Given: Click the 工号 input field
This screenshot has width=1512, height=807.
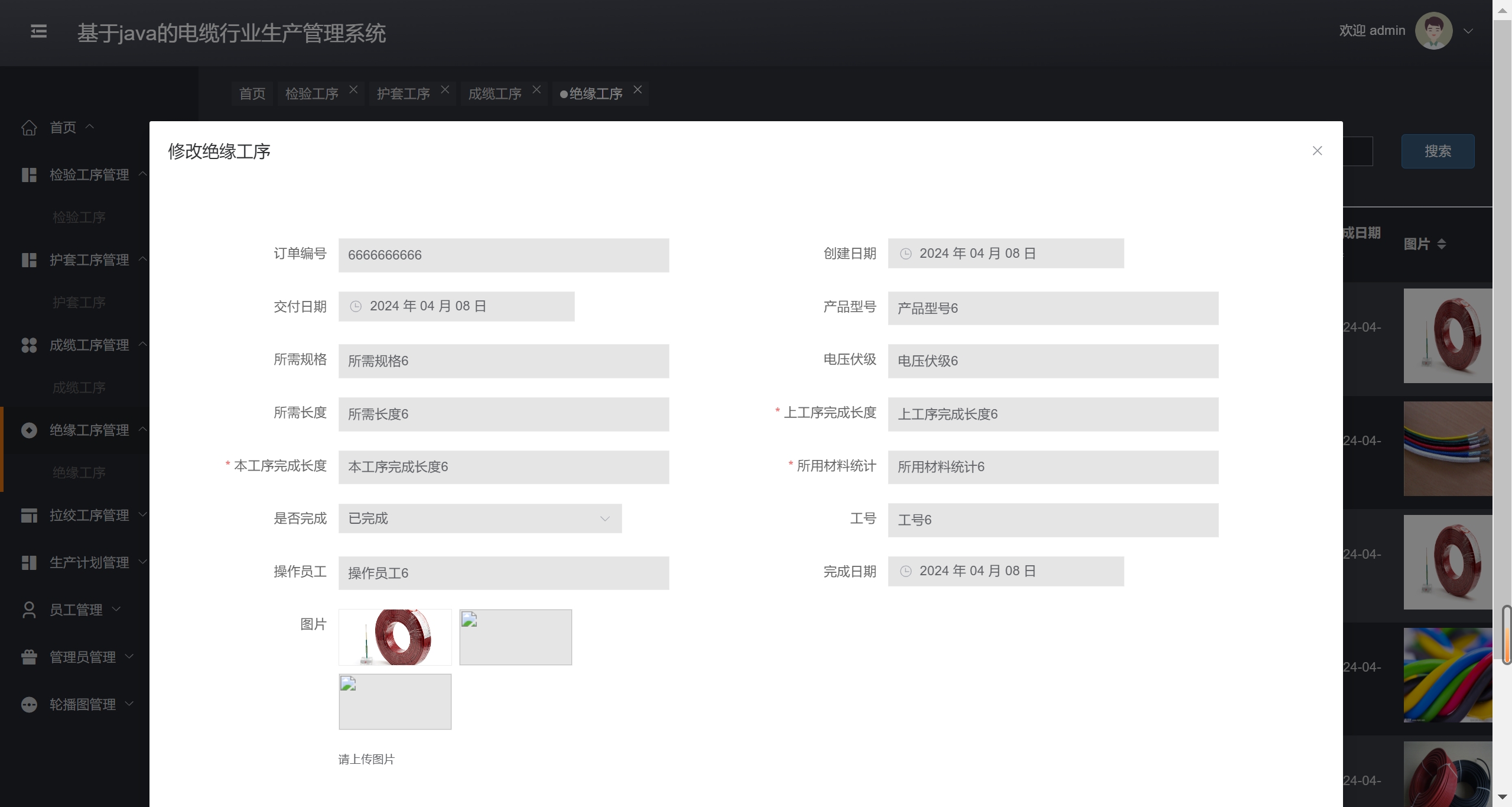Looking at the screenshot, I should point(1053,520).
